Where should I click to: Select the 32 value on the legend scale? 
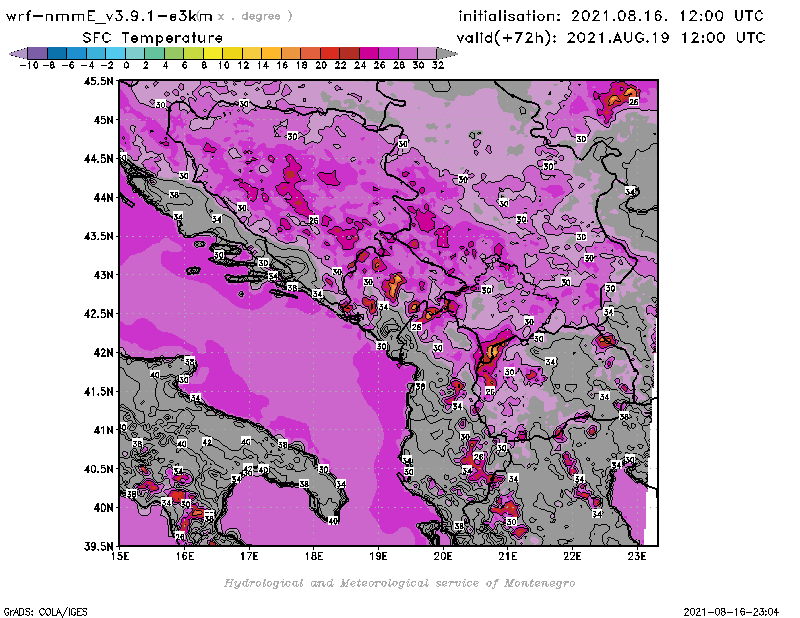[438, 65]
